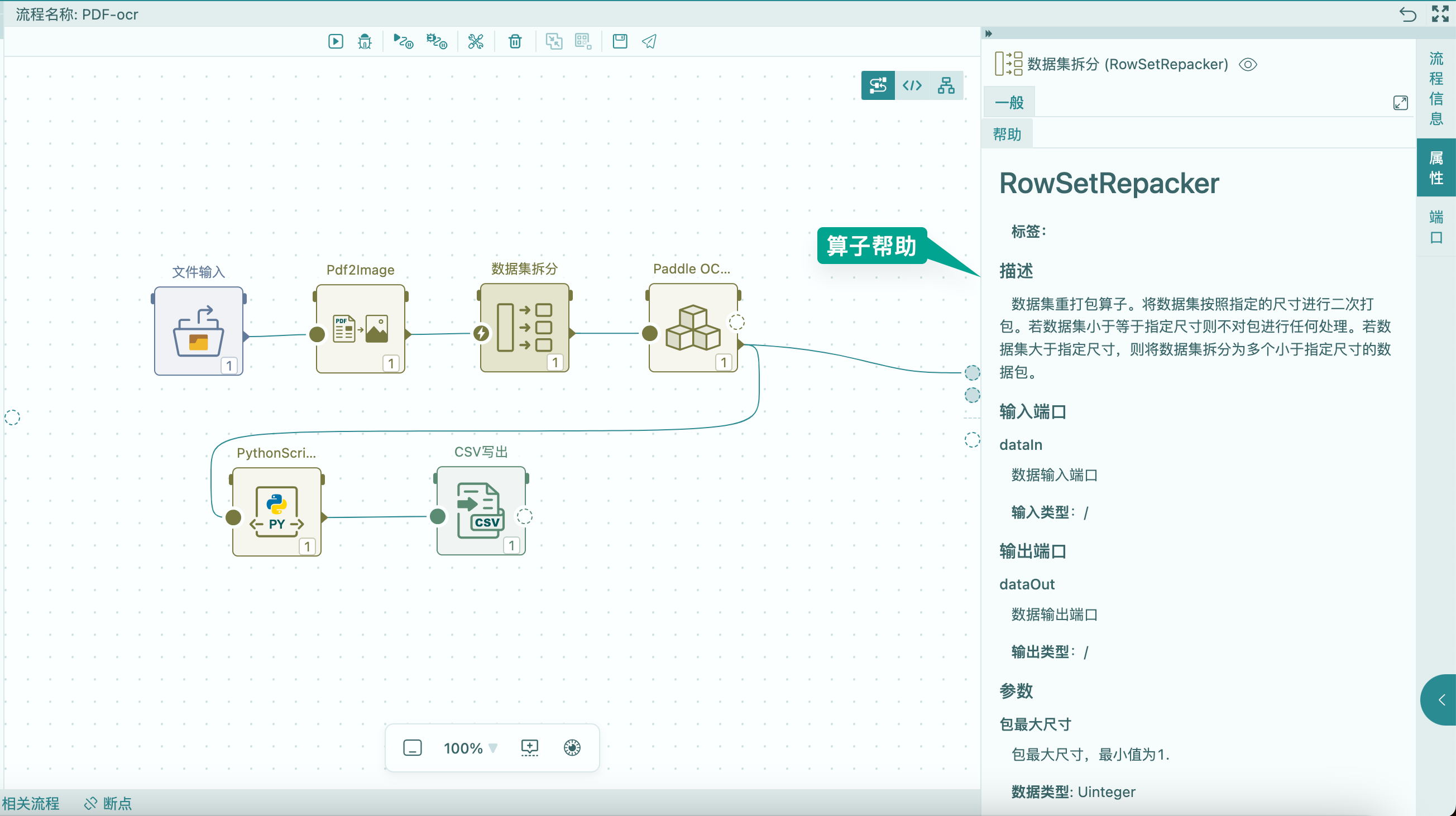Select the Paddle OCR node icon
Image resolution: width=1456 pixels, height=816 pixels.
coord(692,328)
